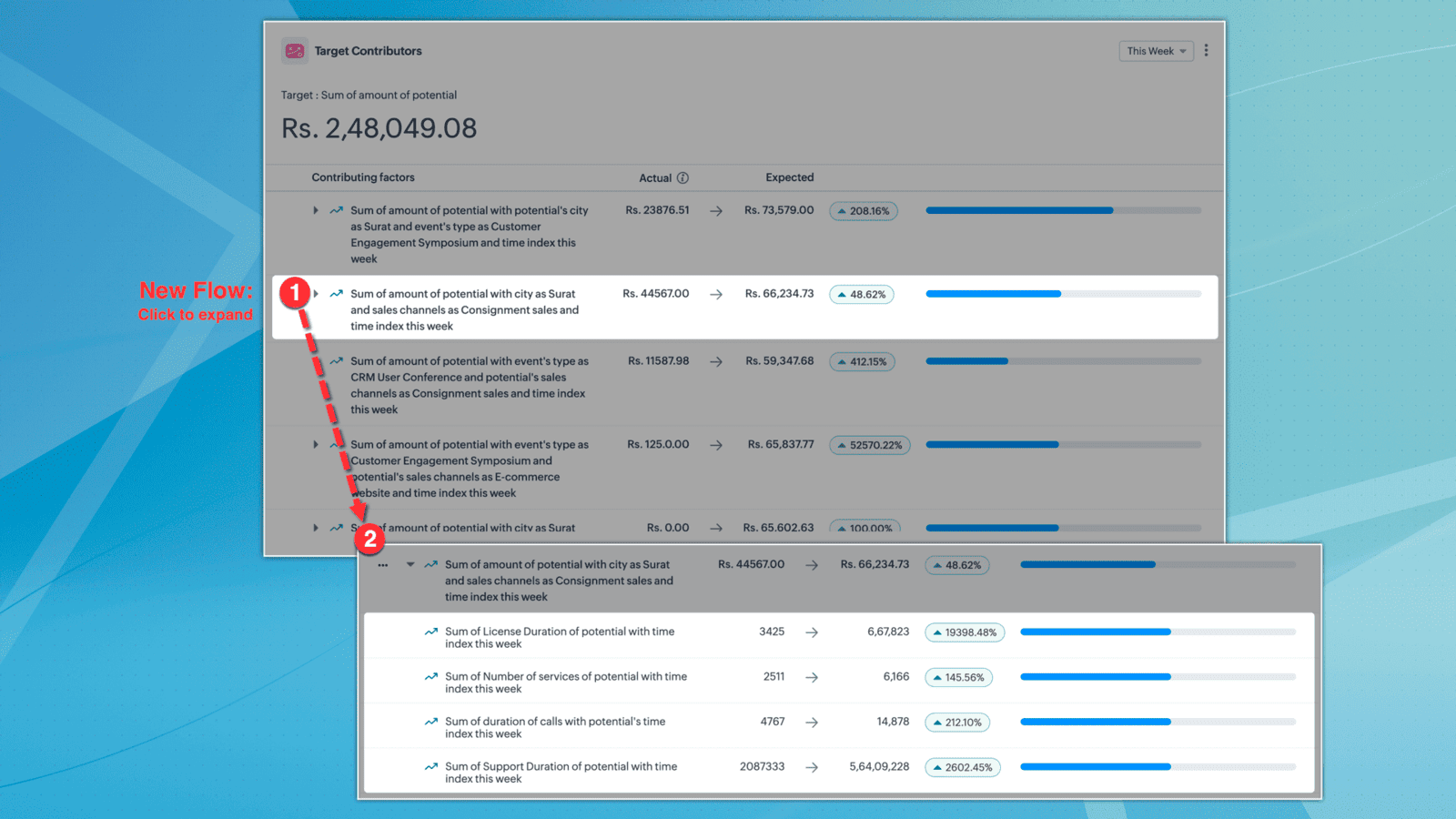Click the trend icon for duration of calls

click(431, 722)
